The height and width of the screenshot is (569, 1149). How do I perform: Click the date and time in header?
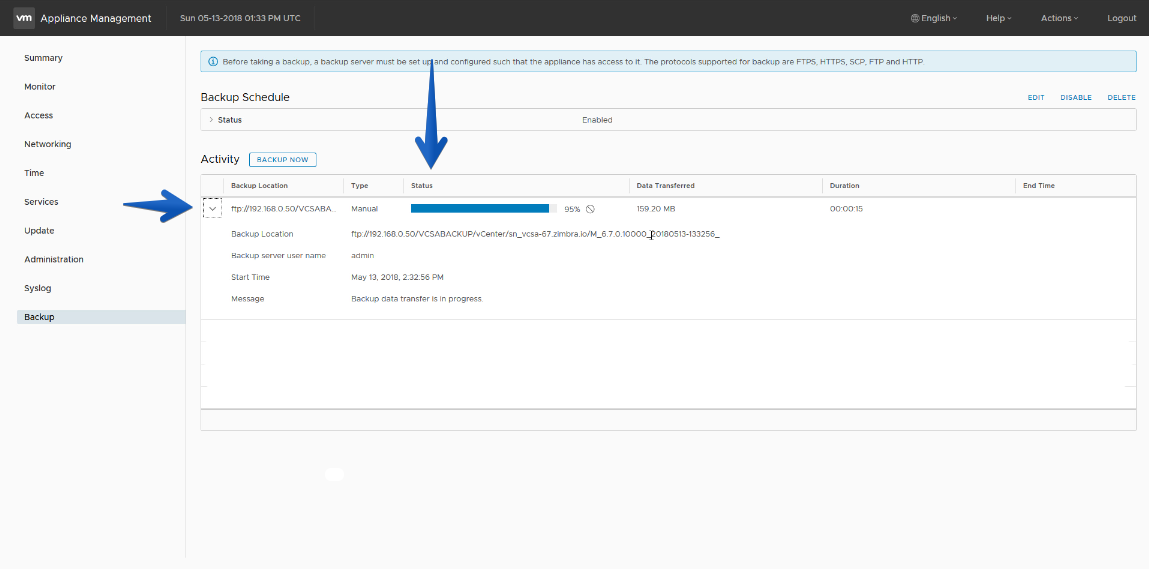tap(240, 18)
